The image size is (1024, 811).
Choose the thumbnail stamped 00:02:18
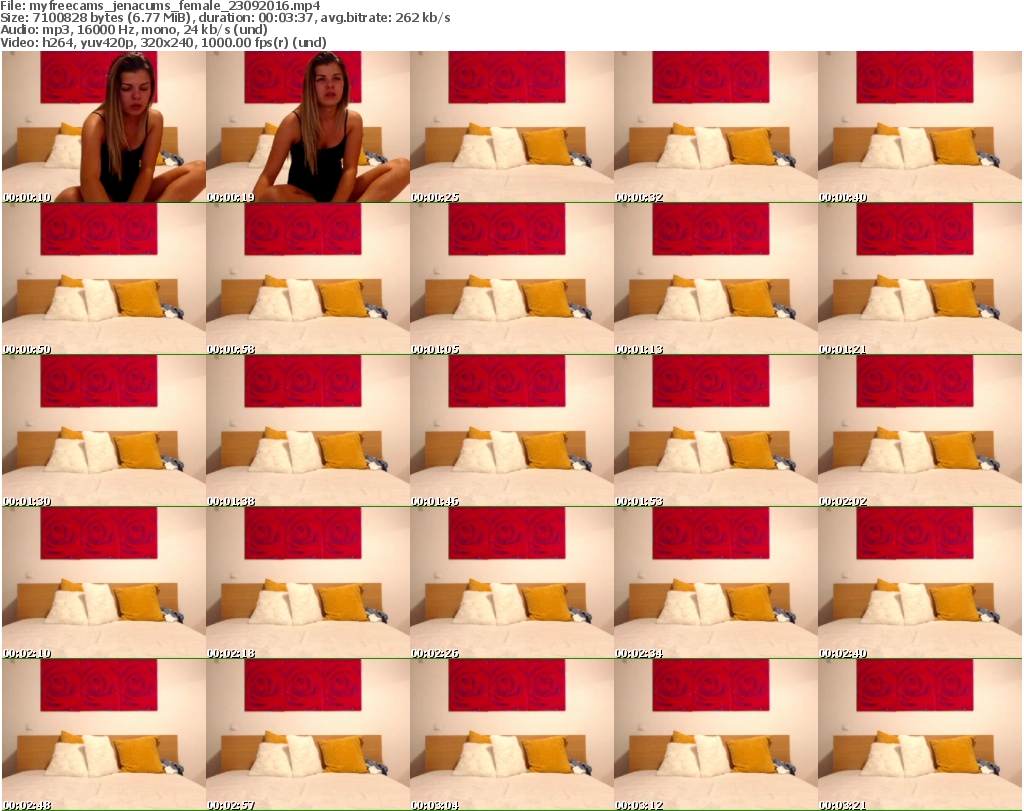point(308,583)
